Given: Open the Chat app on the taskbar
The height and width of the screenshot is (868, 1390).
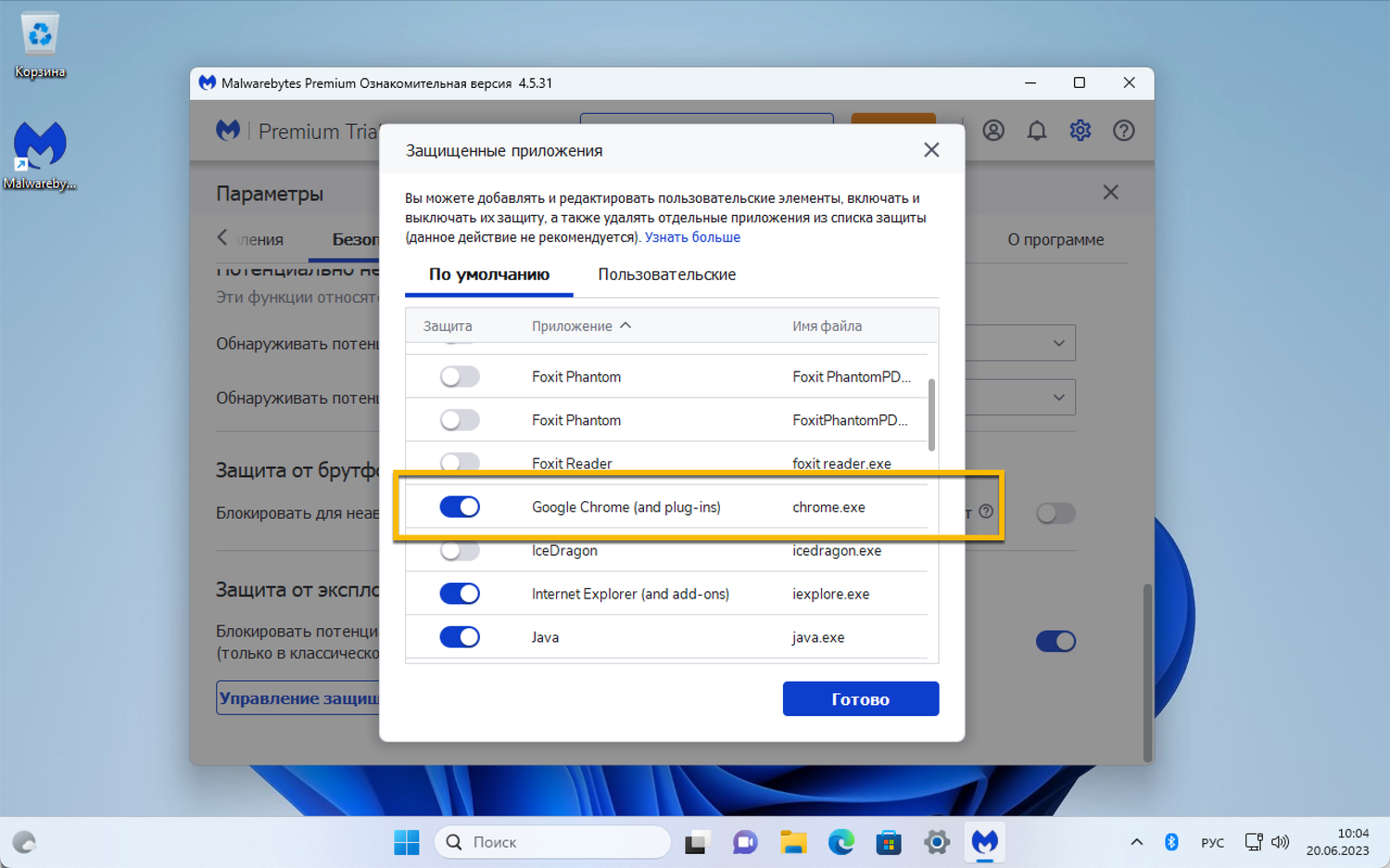Looking at the screenshot, I should 745,842.
